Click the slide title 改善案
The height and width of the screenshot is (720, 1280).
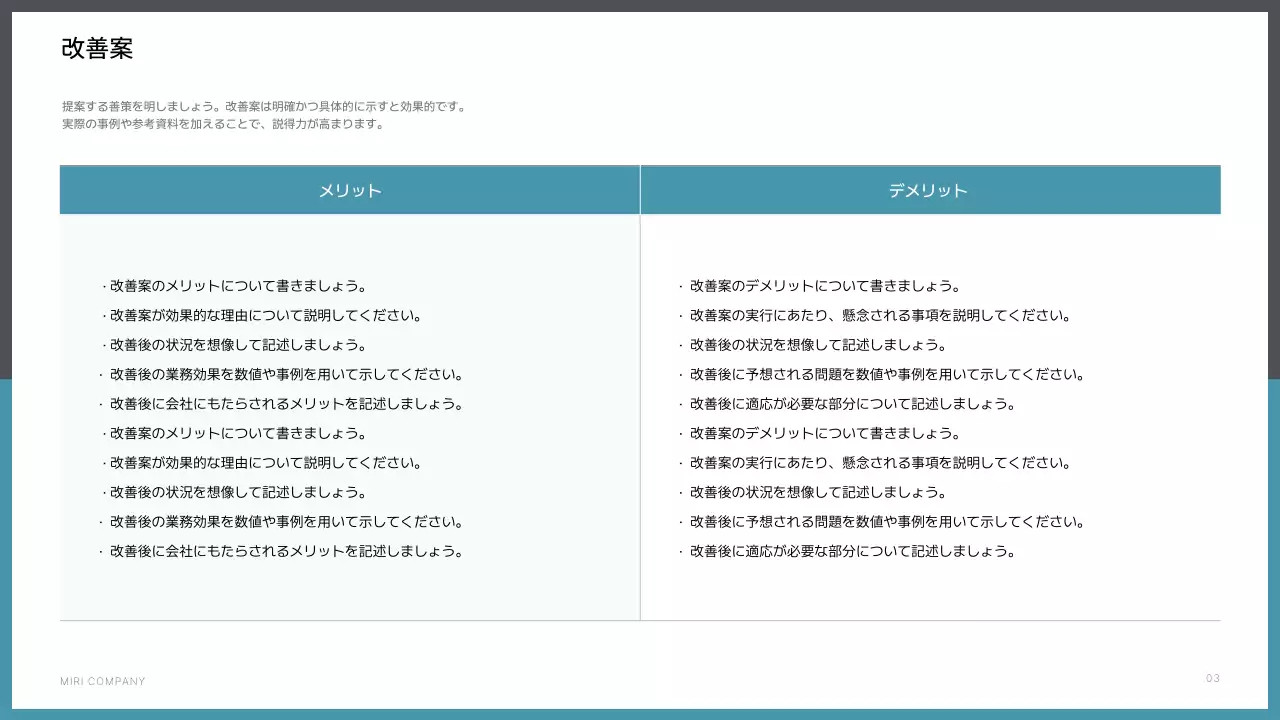tap(98, 48)
